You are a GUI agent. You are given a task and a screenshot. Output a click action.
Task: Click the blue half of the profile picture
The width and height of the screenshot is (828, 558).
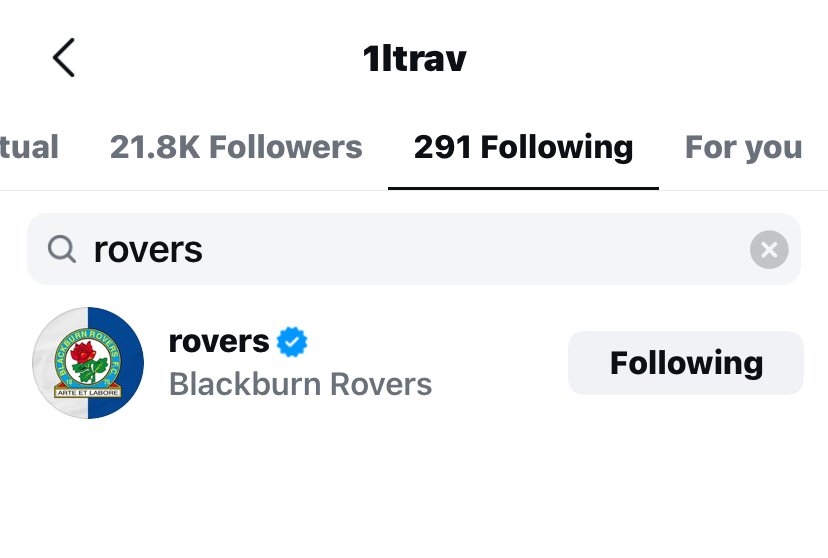[x=119, y=363]
